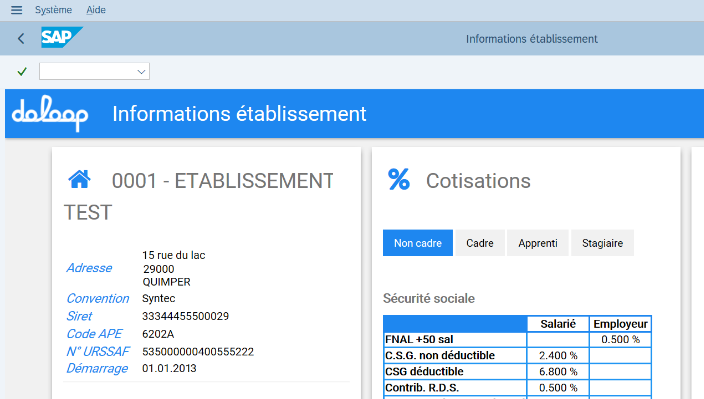This screenshot has height=399, width=704.
Task: Click the N° URSSAF label
Action: point(97,351)
